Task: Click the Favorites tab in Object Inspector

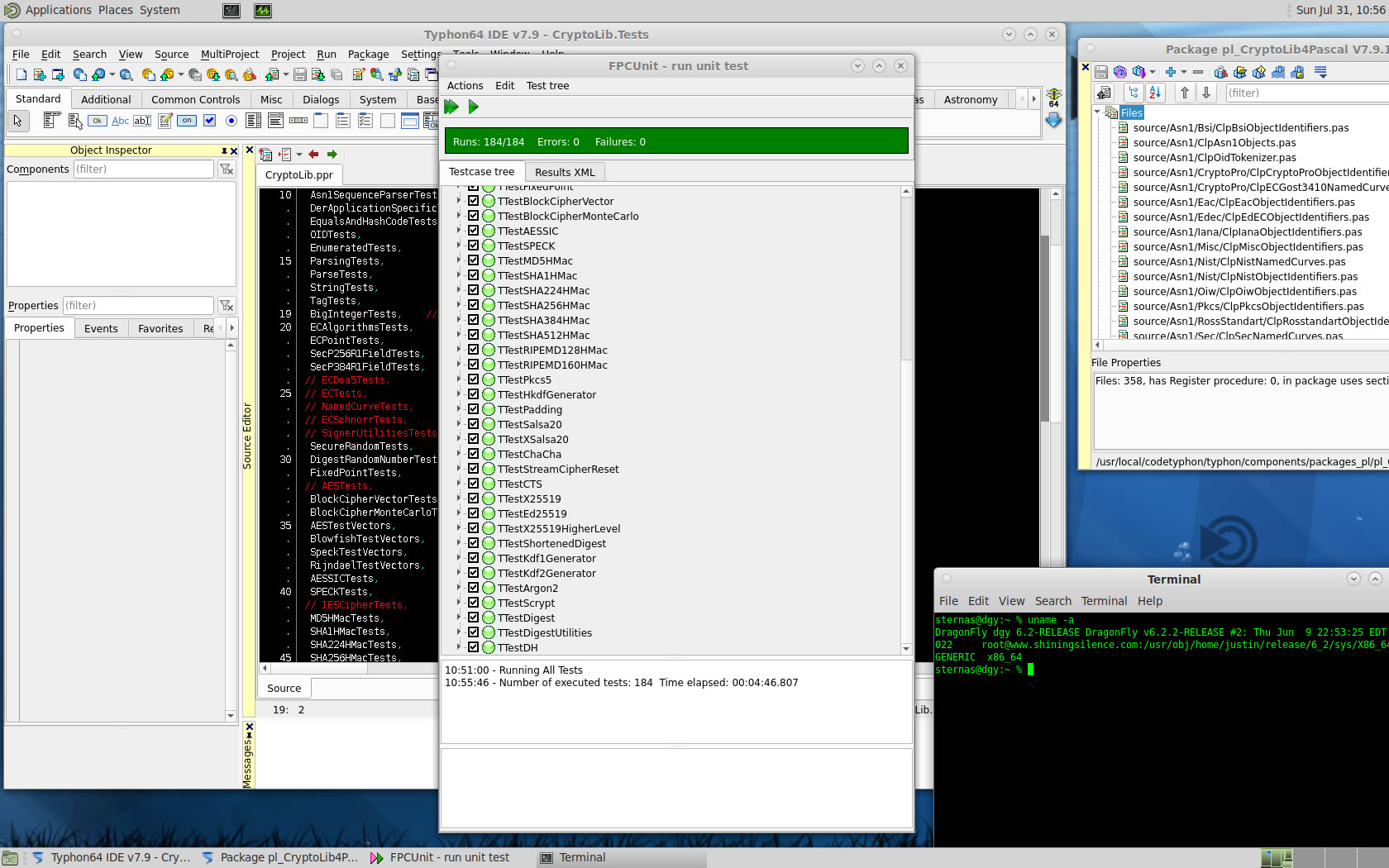Action: pyautogui.click(x=160, y=328)
